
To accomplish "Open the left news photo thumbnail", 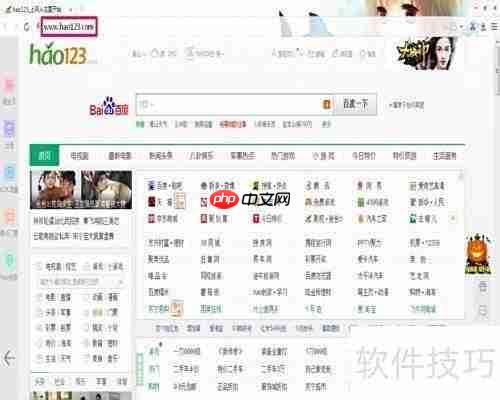I will 54,189.
